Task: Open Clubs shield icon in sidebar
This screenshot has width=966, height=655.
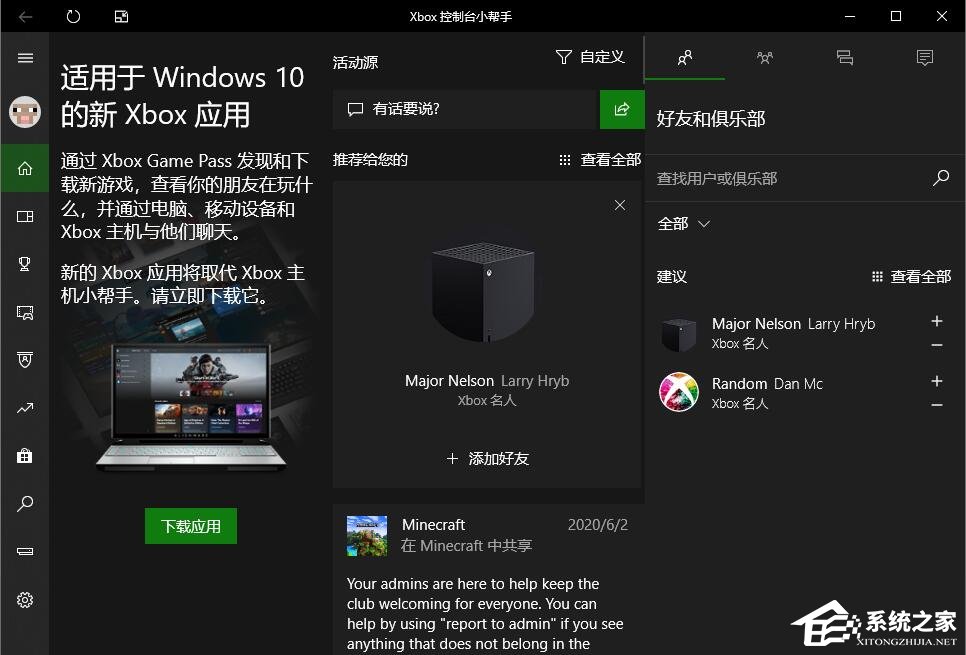Action: 25,360
